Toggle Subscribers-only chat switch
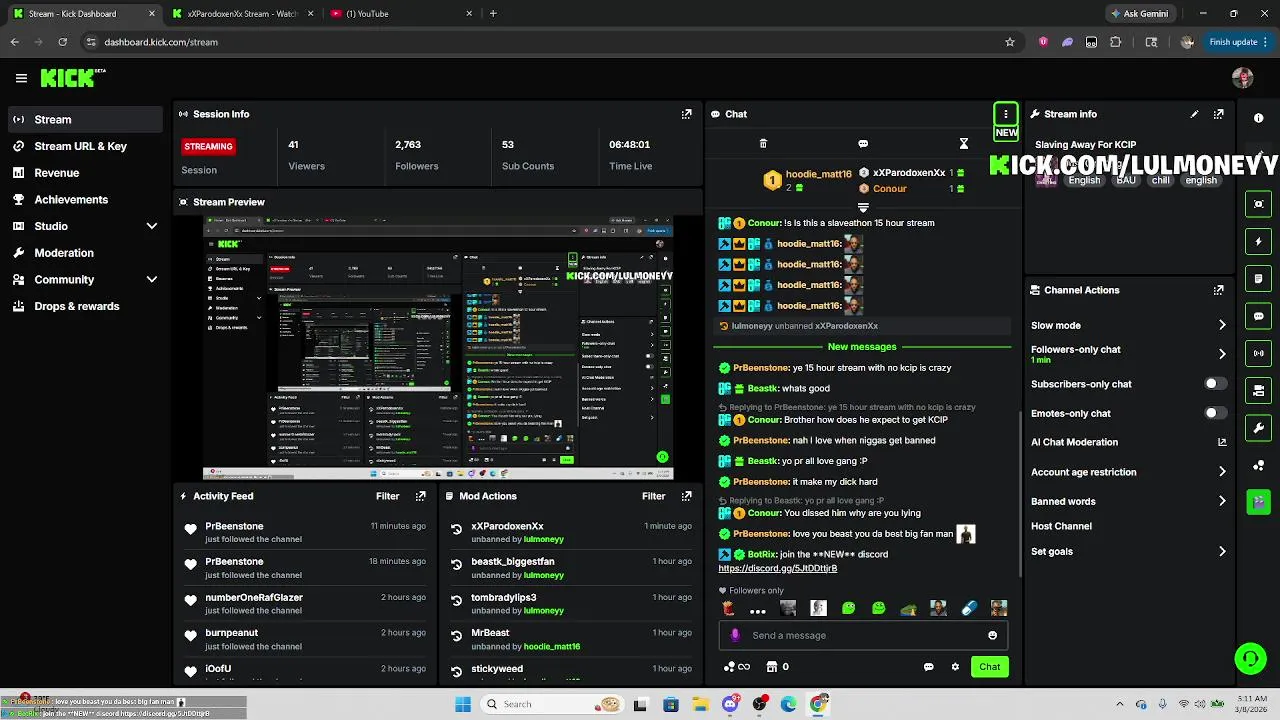Screen dimensions: 1280x720 tap(1215, 384)
